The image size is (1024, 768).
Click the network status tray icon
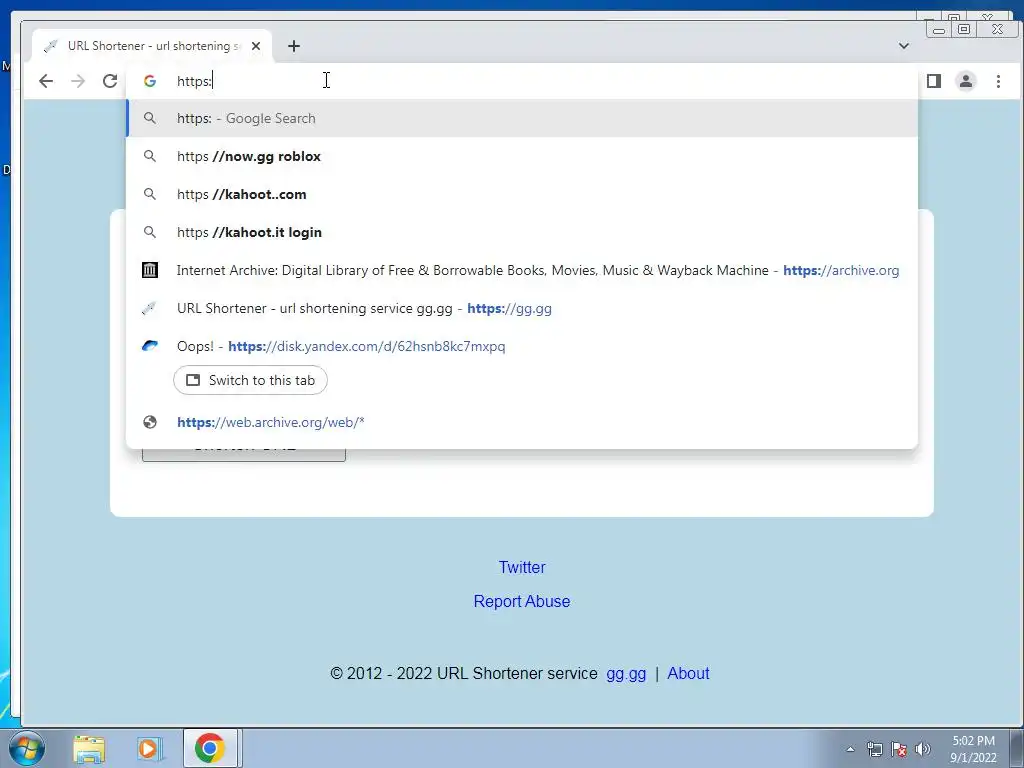point(874,749)
